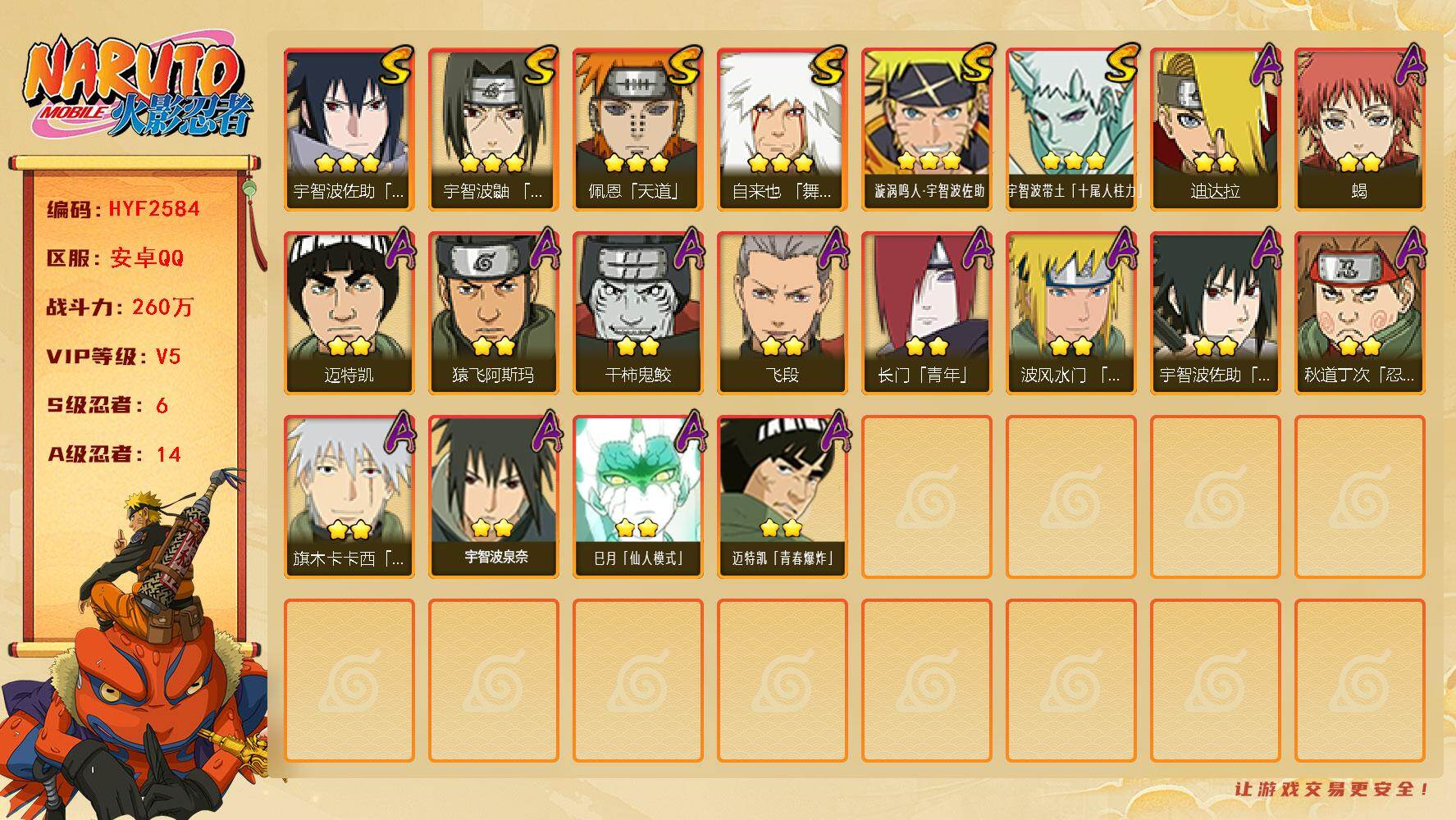Select the 飞段 ninja card

coord(782,313)
